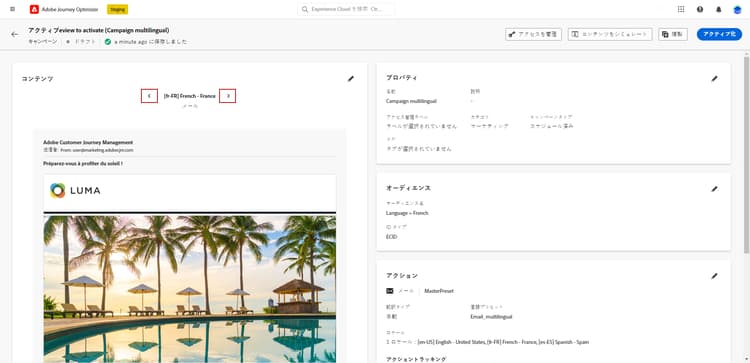The image size is (750, 363).
Task: Open the apps grid switcher icon
Action: (681, 9)
